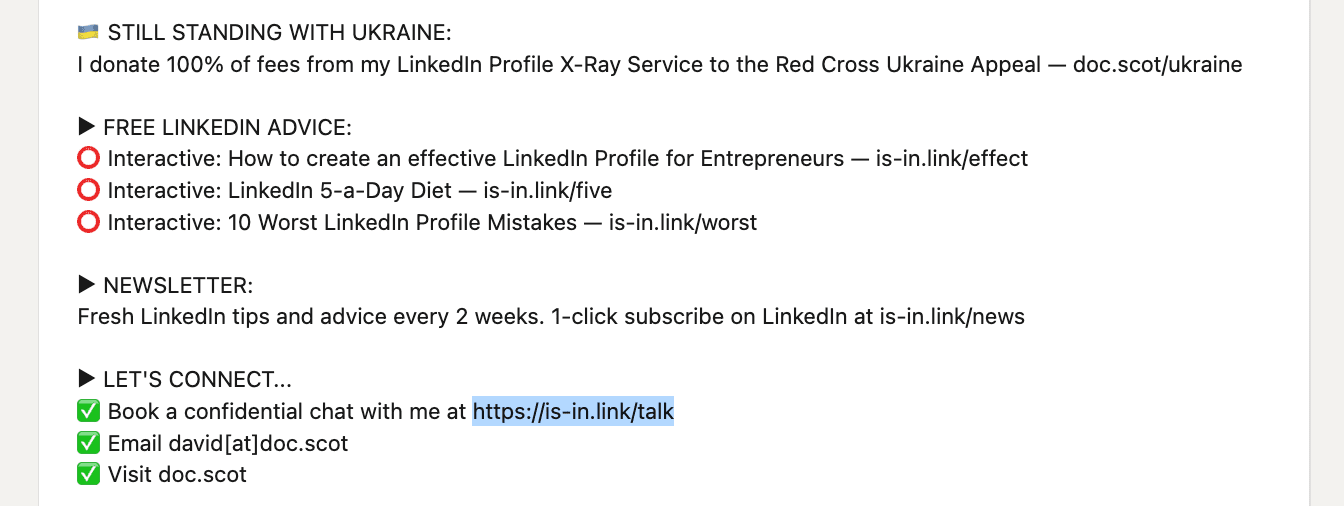This screenshot has height=506, width=1344.
Task: Click the triangle before LET'S CONNECT
Action: 87,380
